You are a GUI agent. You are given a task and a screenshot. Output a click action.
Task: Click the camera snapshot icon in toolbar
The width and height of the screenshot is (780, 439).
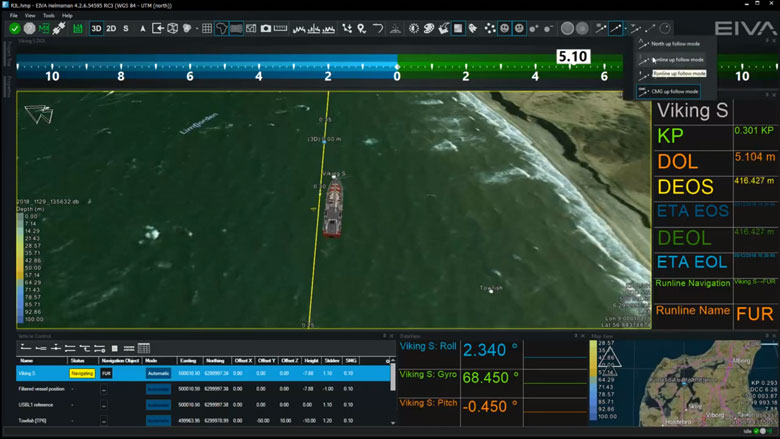tap(266, 29)
